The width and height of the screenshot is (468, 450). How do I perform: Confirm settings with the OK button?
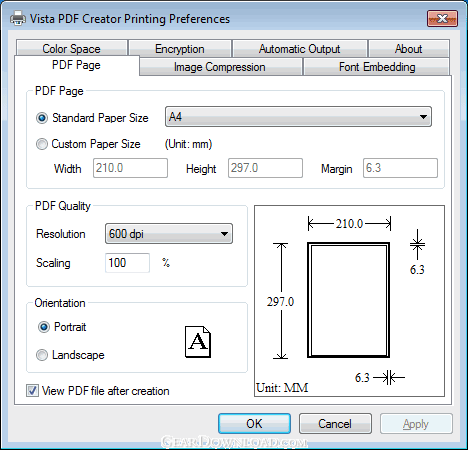click(254, 424)
